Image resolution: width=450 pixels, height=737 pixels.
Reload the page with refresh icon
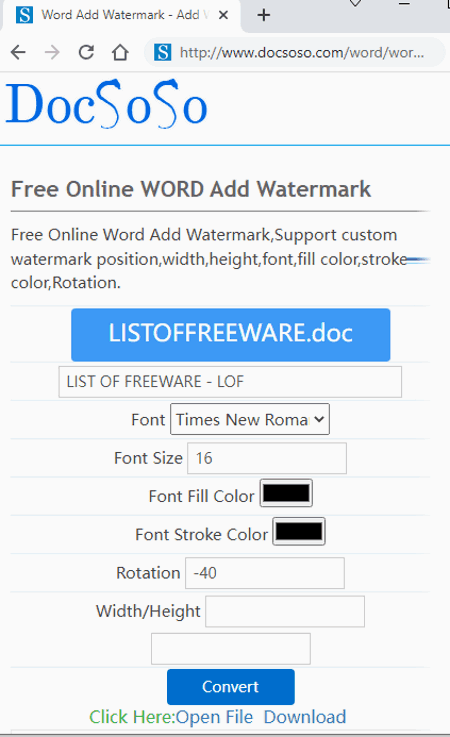point(86,52)
